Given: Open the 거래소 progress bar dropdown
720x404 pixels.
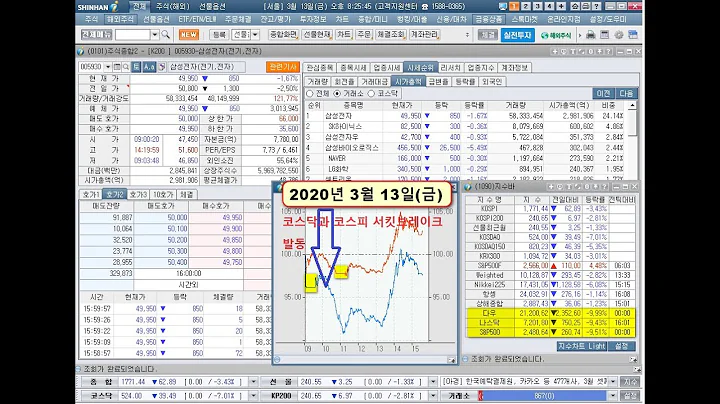Looking at the screenshot, I should tap(613, 395).
